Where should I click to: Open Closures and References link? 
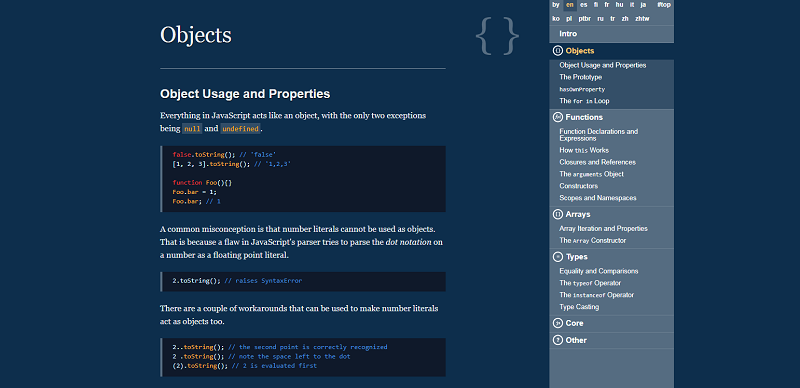597,162
